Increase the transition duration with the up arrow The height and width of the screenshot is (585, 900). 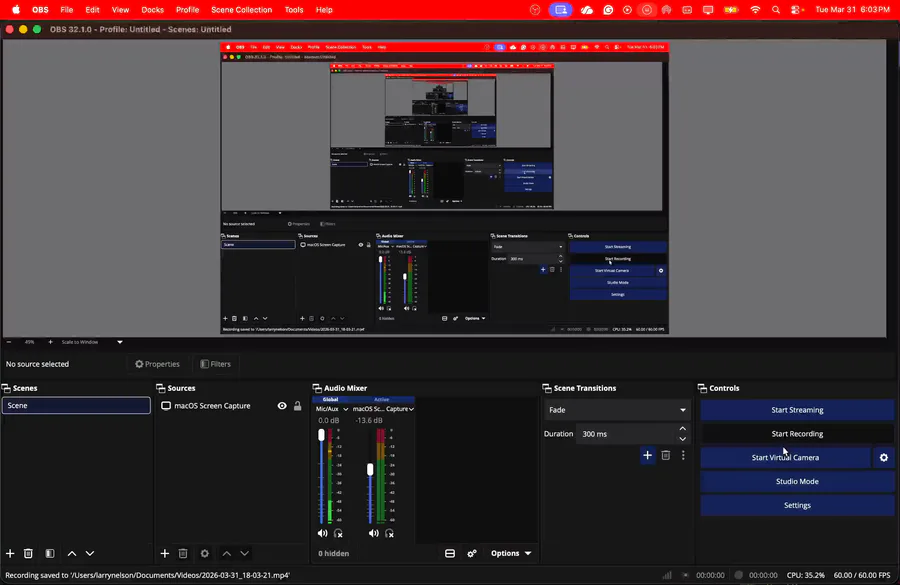pyautogui.click(x=682, y=429)
